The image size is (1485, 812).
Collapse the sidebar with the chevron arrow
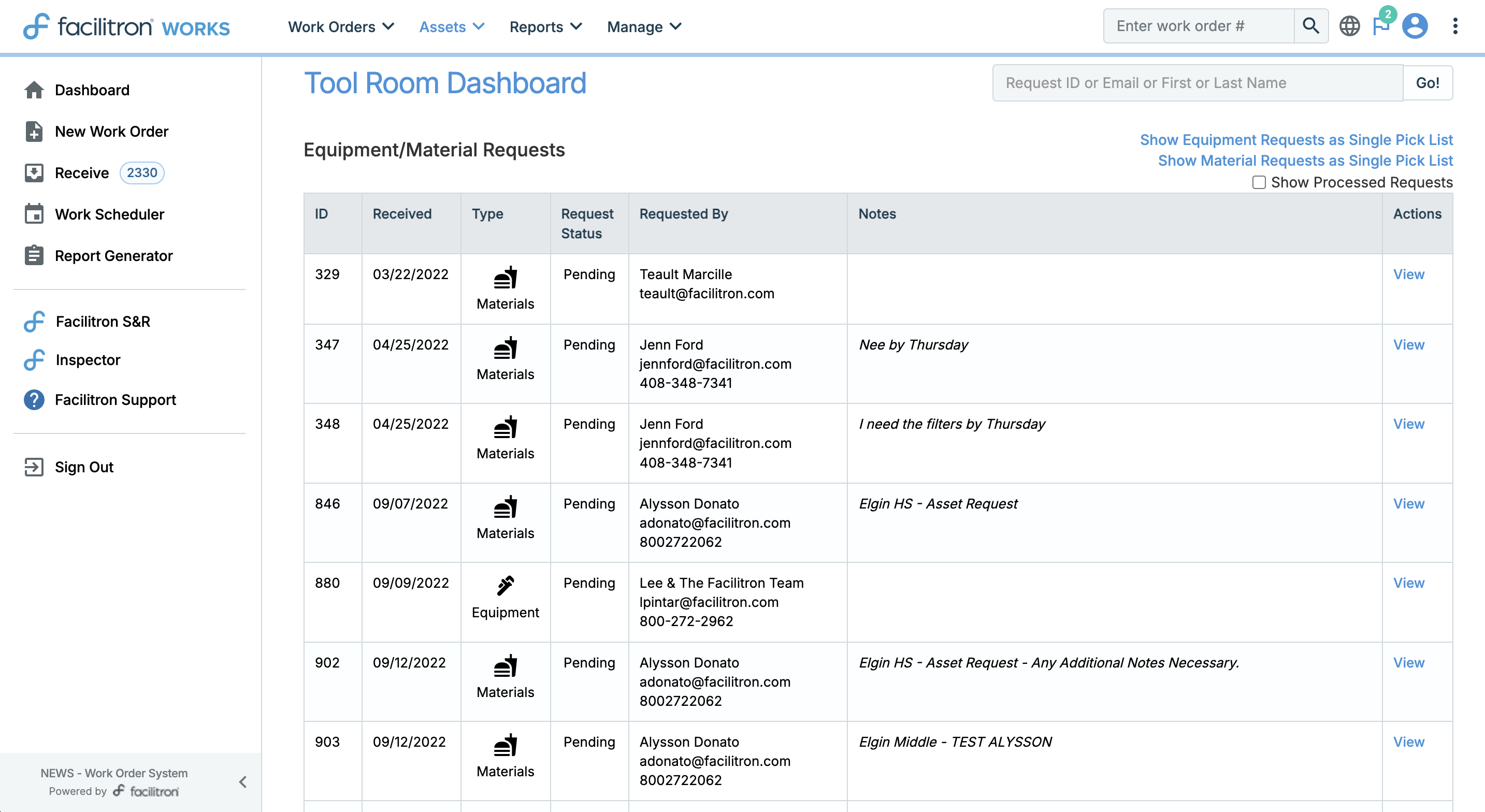[x=243, y=781]
